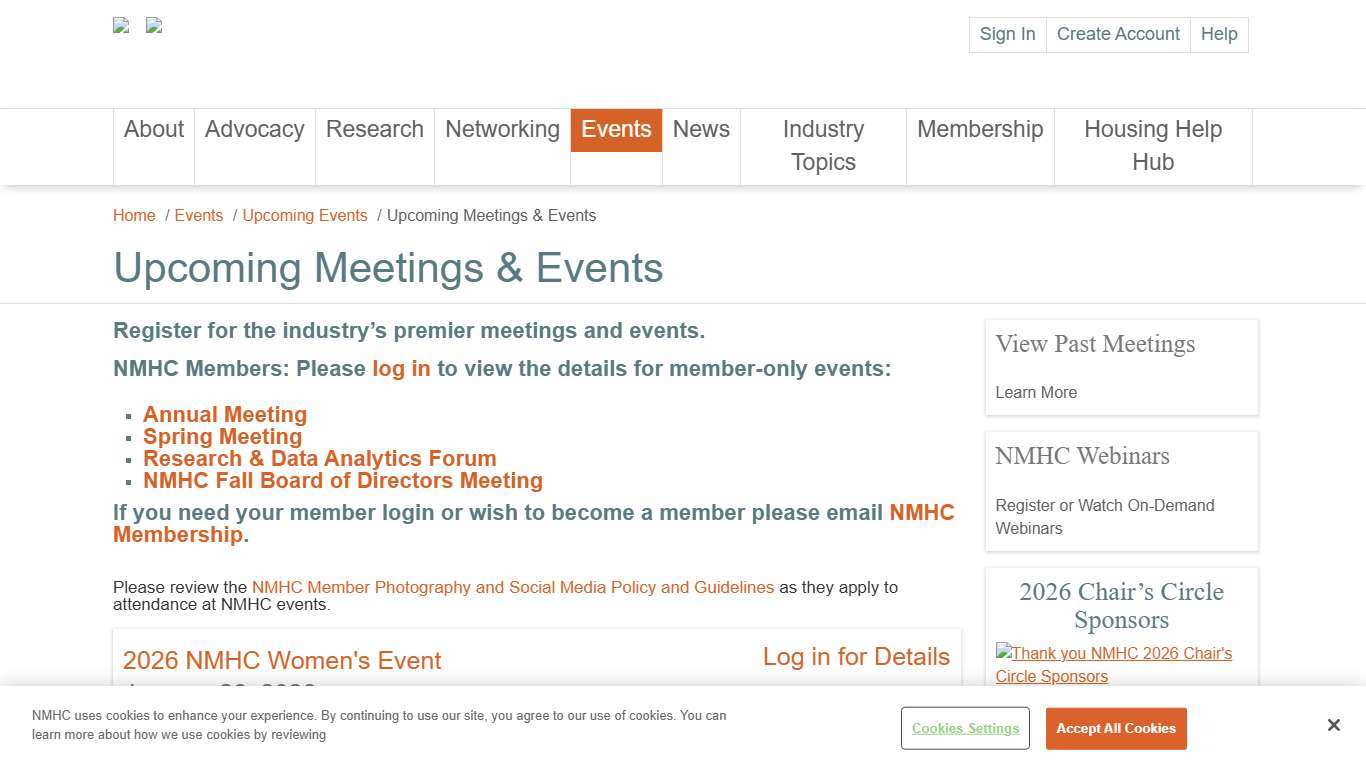Go to Home via the breadcrumb
The image size is (1366, 768).
click(134, 215)
